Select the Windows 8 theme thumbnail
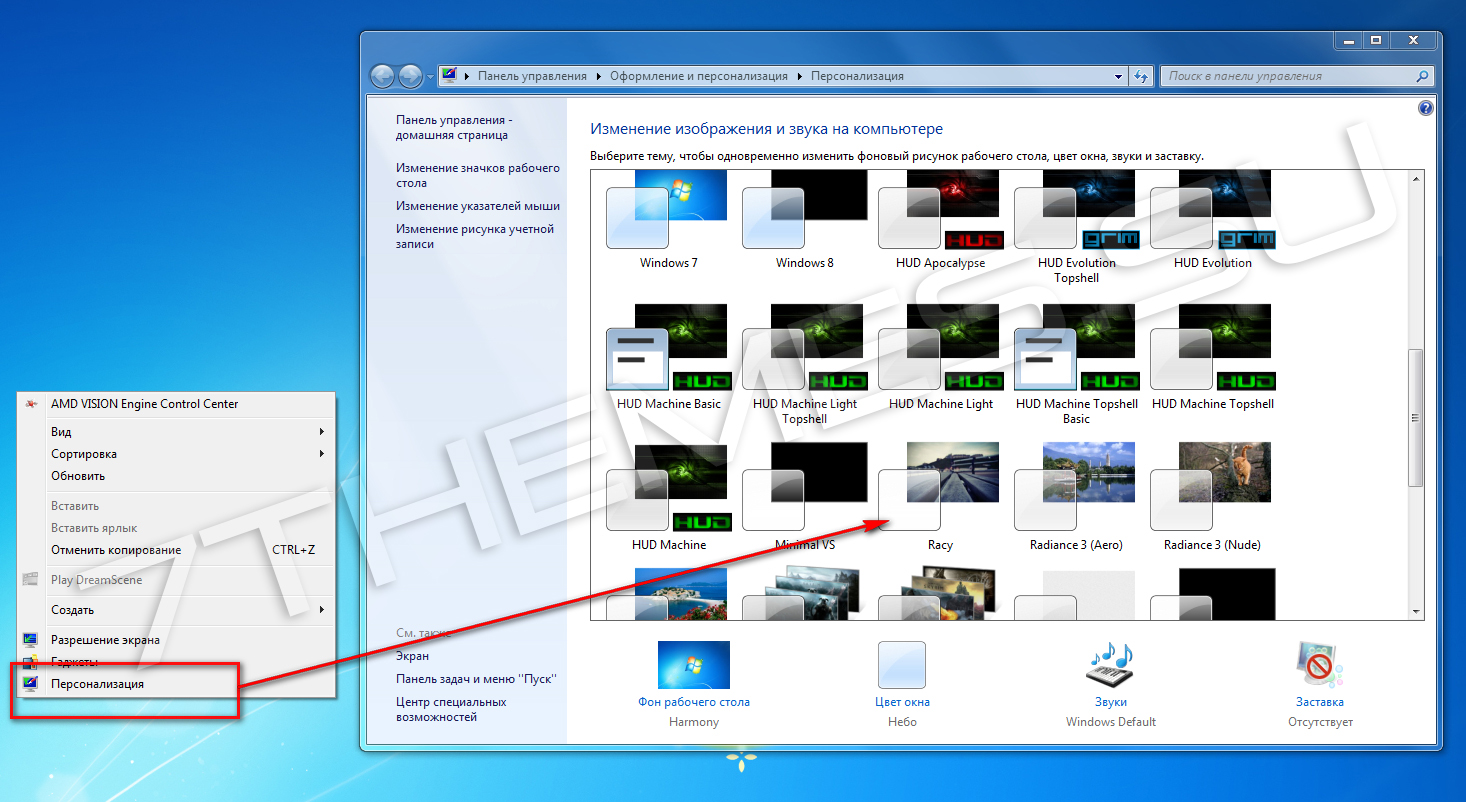 coord(803,210)
